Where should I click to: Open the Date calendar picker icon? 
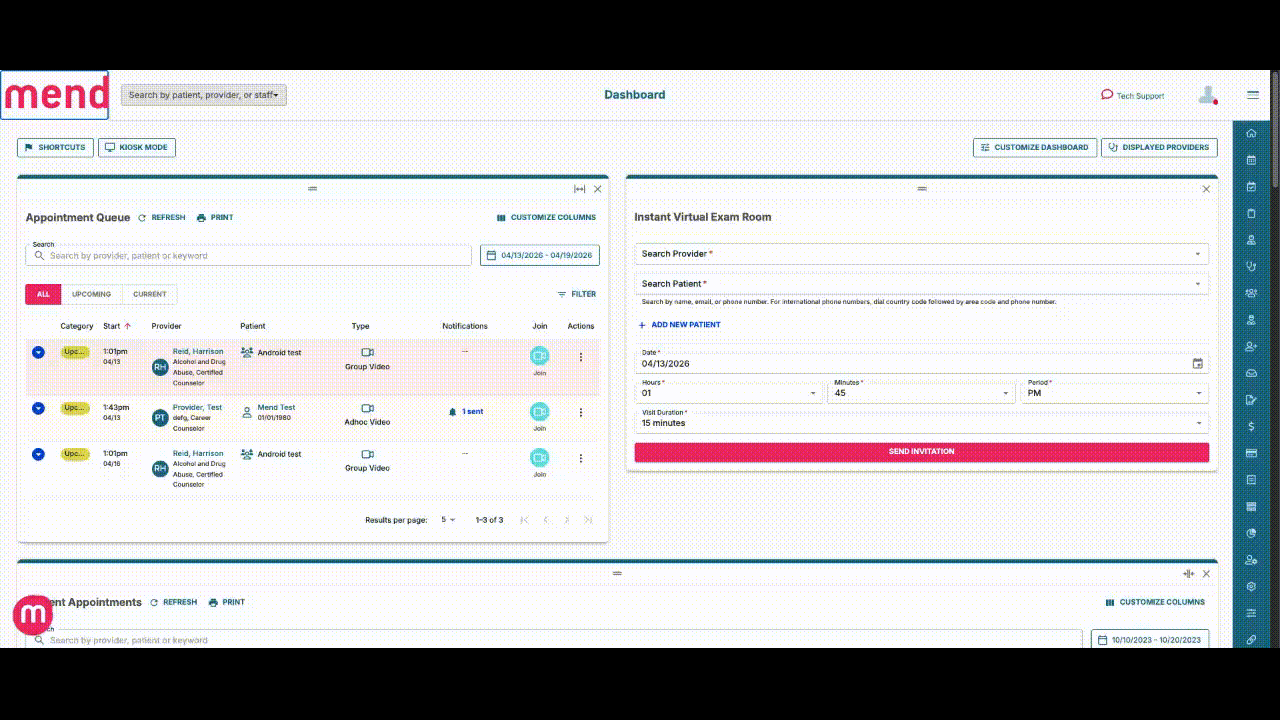[x=1198, y=363]
